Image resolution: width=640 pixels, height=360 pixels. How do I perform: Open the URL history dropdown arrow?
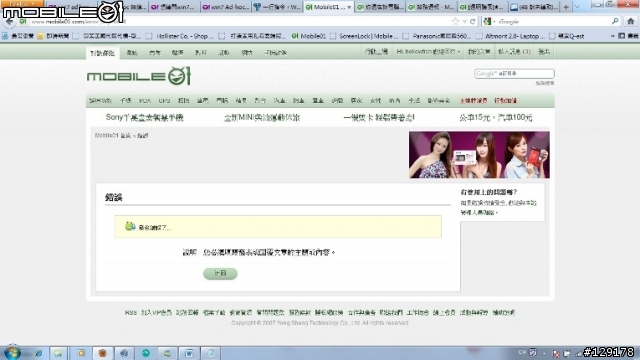pos(464,21)
